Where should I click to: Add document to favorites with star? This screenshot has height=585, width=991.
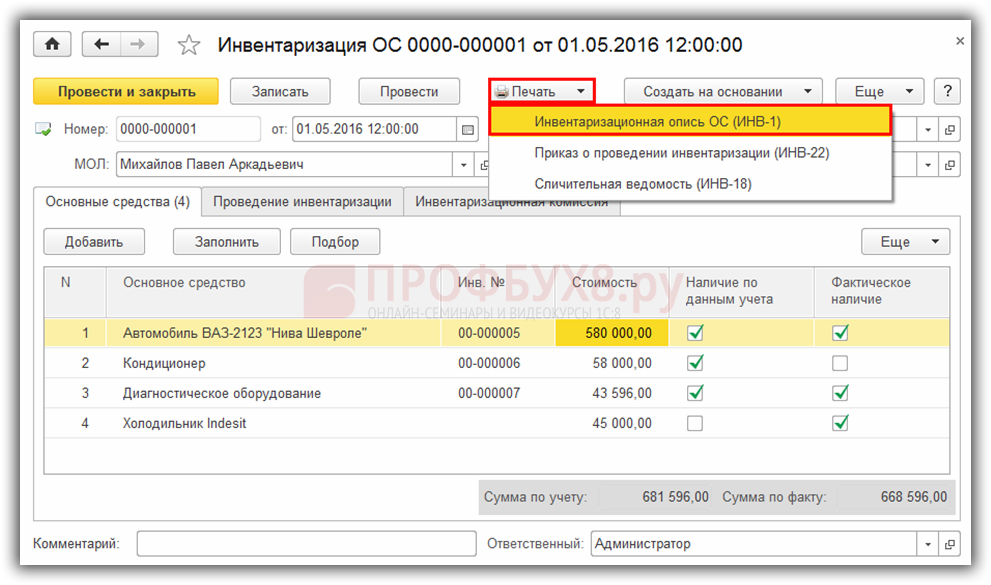[x=188, y=45]
